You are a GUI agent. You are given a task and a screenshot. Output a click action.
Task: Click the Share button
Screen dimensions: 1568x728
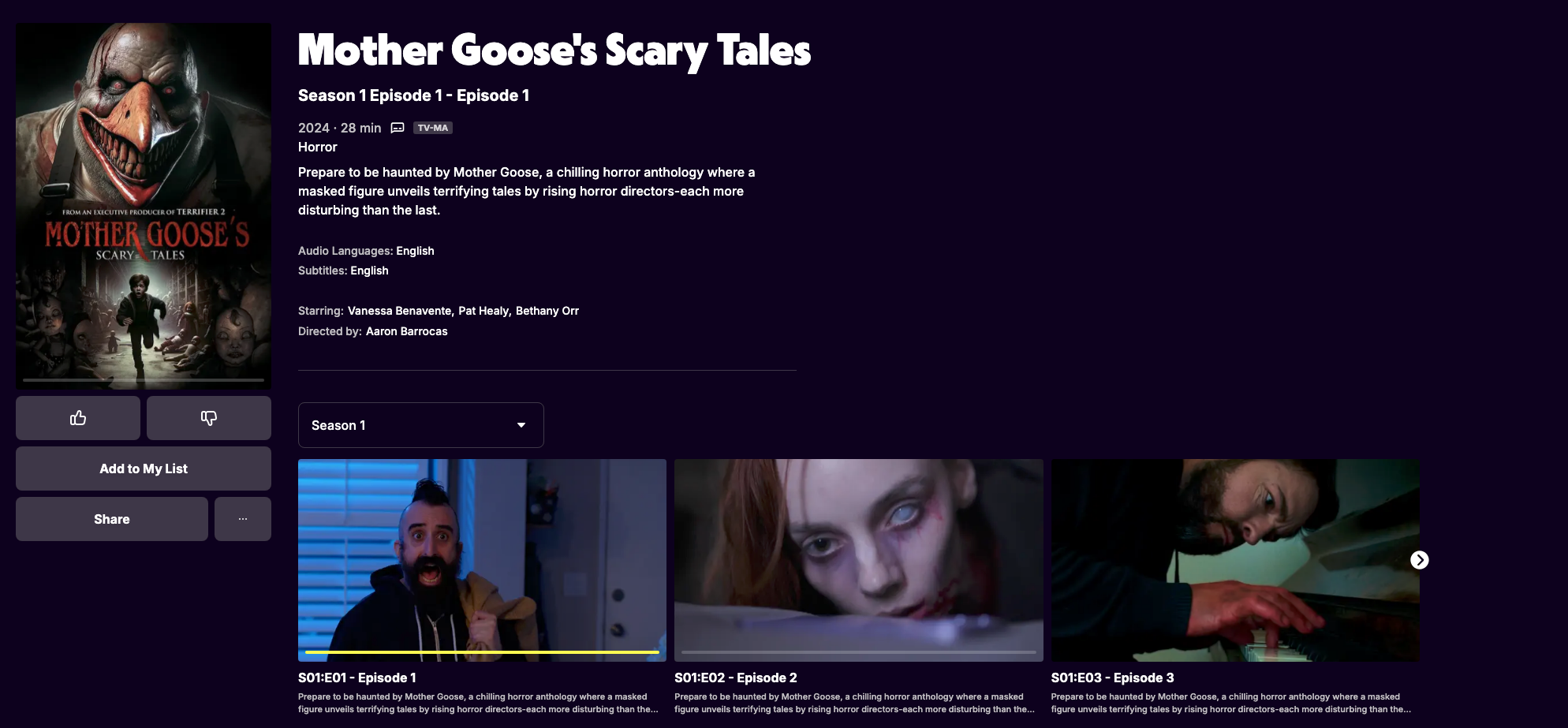tap(112, 519)
